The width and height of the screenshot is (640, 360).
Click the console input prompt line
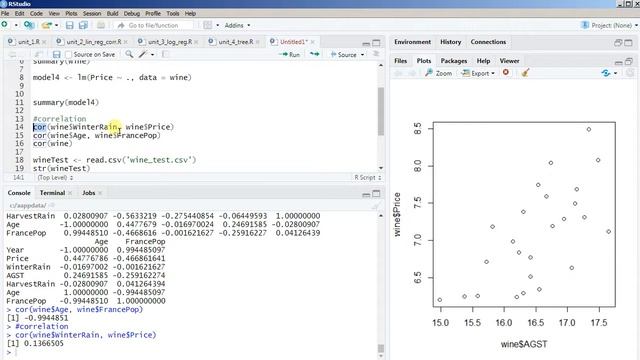tap(192, 352)
